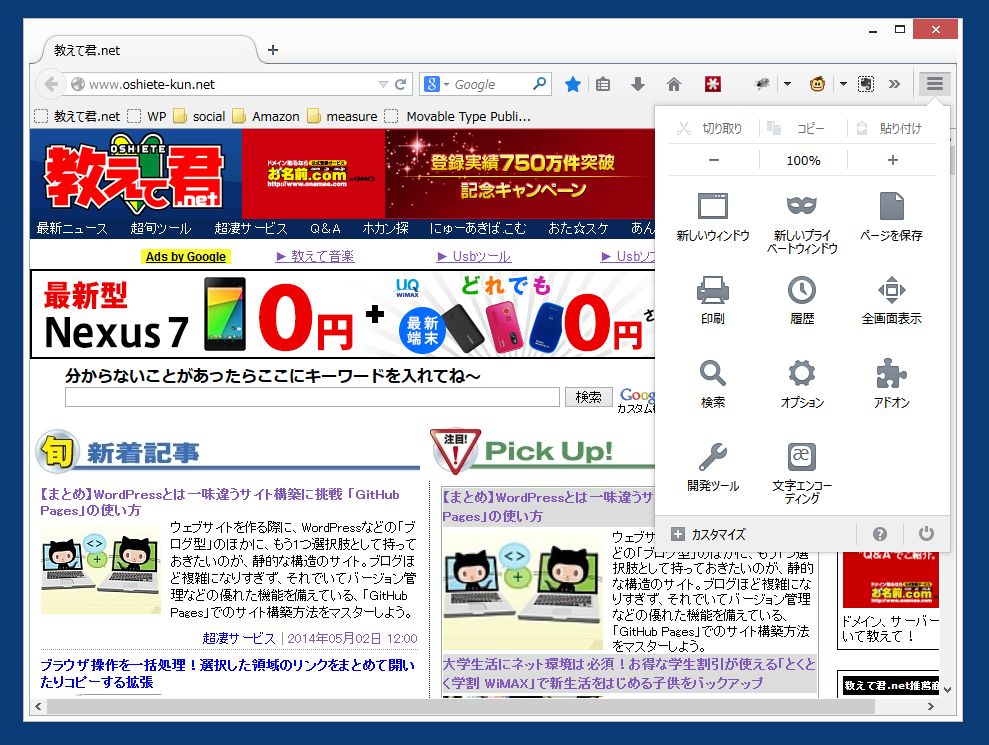
Task: Open Q&A site nav item
Action: 325,228
